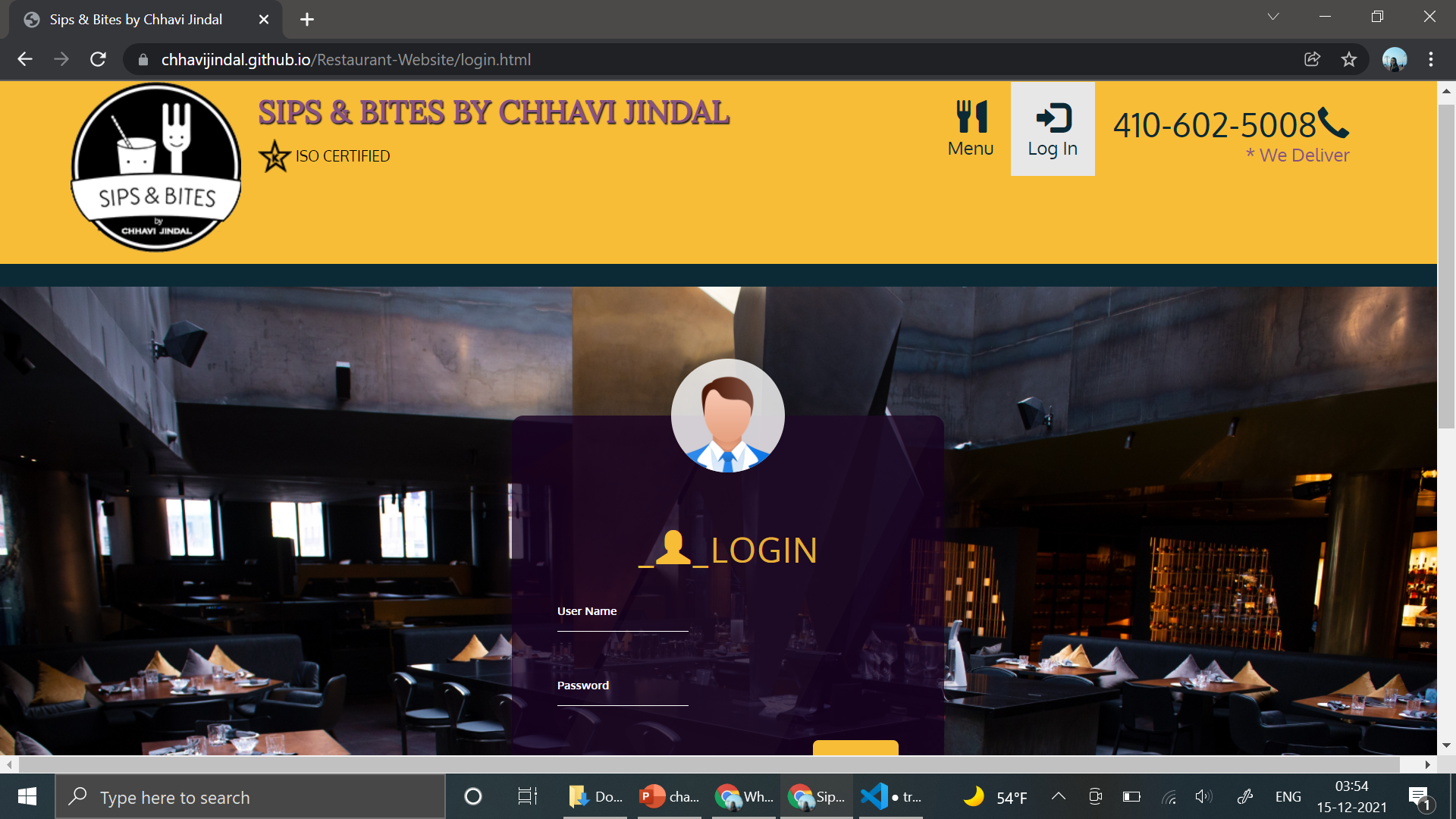Reload the page
Screen dimensions: 1456x819
tap(98, 59)
